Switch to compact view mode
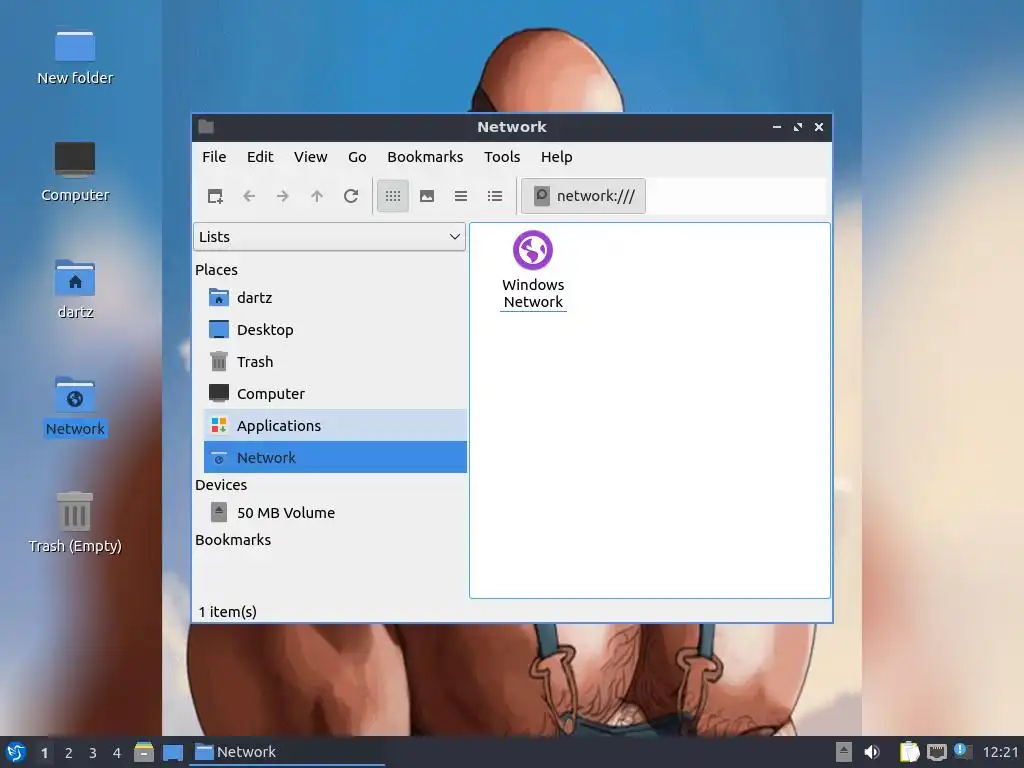Image resolution: width=1024 pixels, height=768 pixels. (x=460, y=196)
